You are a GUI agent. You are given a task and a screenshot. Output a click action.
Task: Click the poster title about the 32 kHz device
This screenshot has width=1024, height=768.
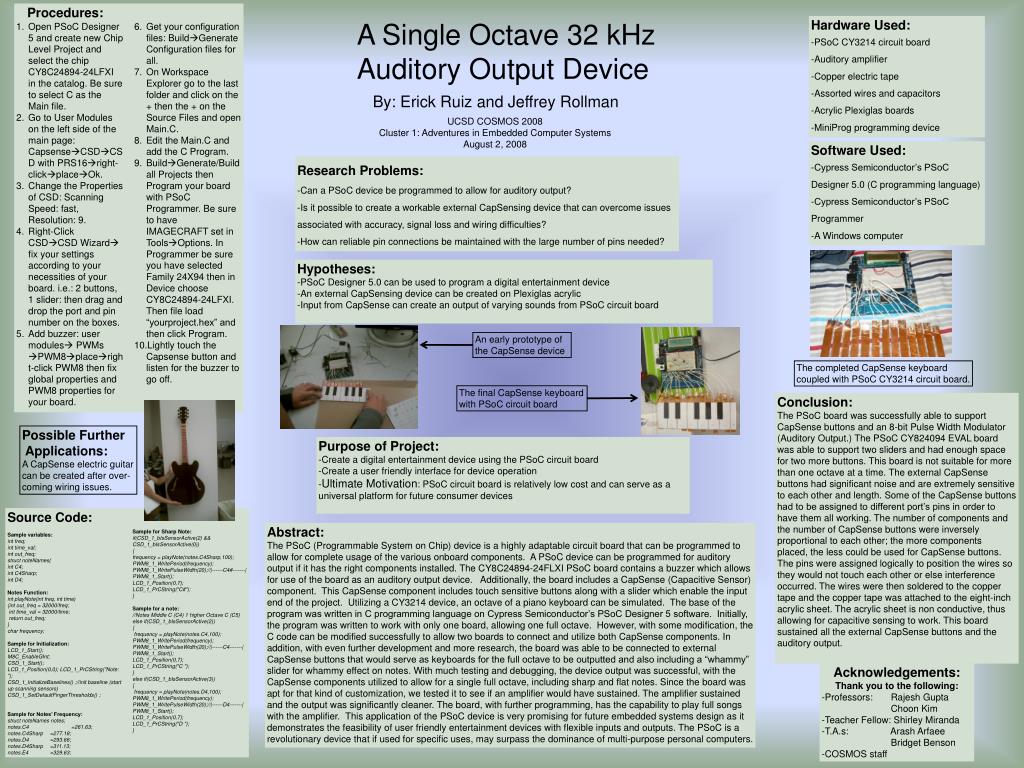505,52
